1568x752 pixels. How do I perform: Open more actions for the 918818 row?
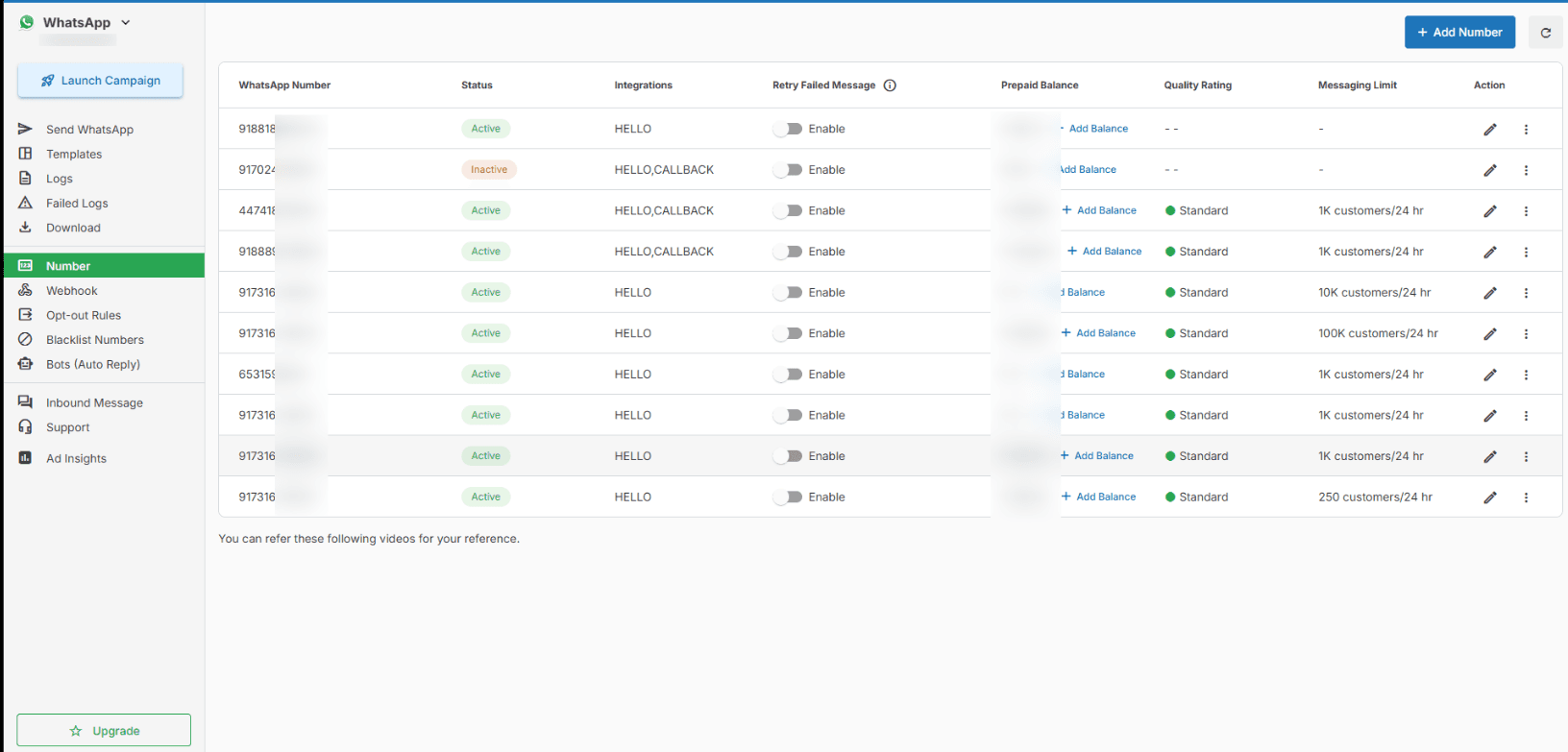[1526, 129]
